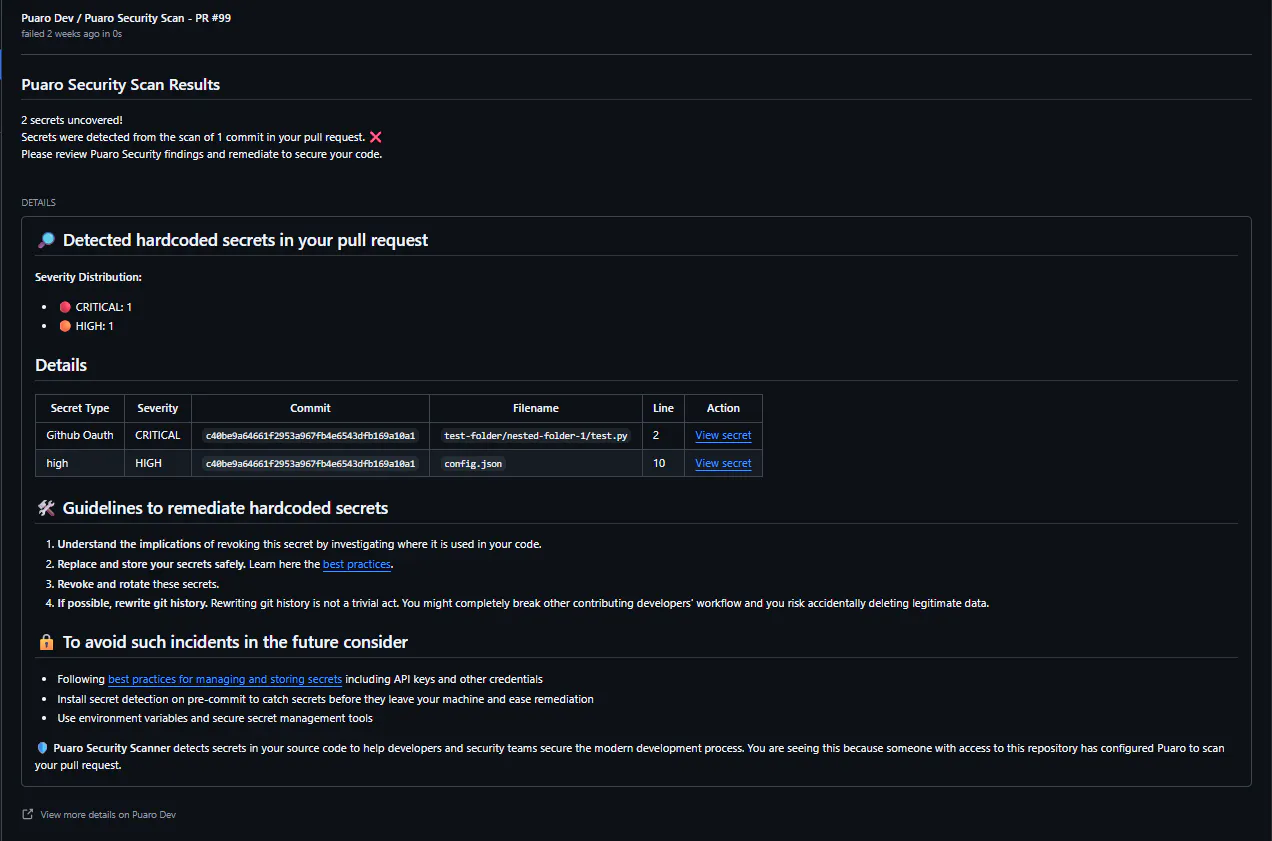
Task: Click commit hash in the Github Oauth row
Action: (310, 436)
